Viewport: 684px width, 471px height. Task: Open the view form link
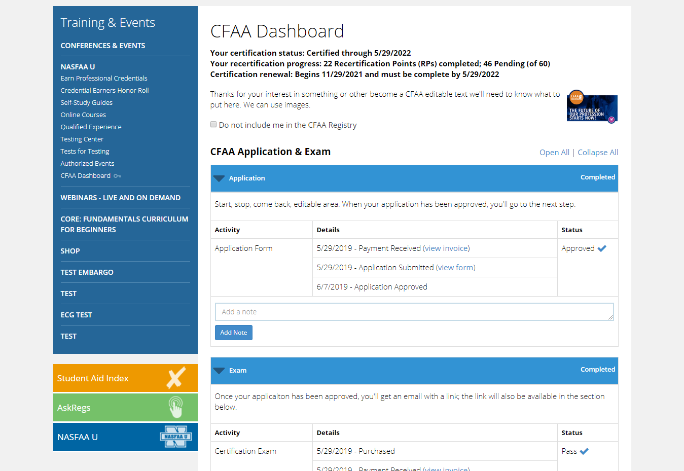[455, 267]
